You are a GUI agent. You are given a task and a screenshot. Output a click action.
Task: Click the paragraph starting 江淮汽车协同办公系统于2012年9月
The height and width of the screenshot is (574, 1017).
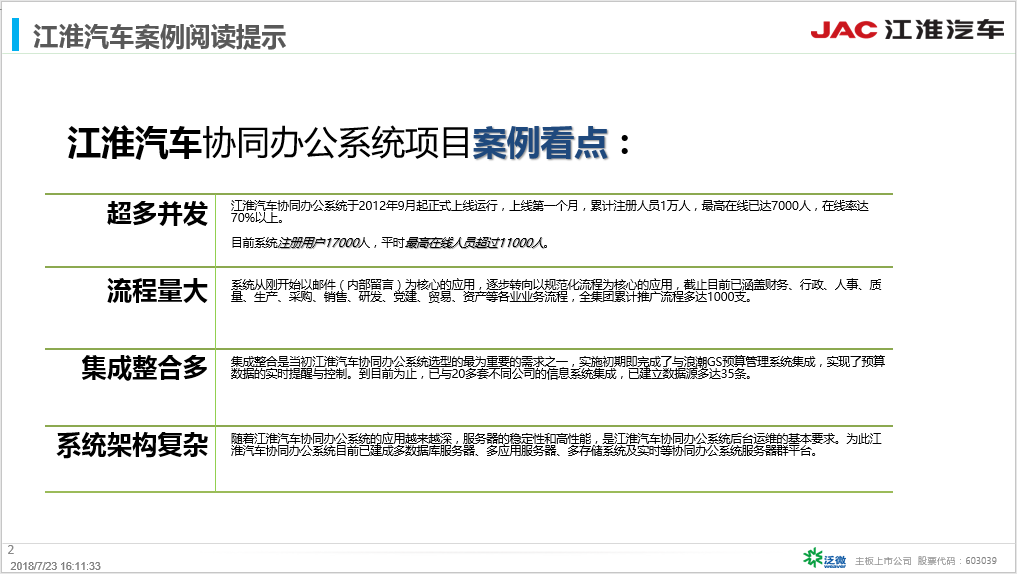549,211
